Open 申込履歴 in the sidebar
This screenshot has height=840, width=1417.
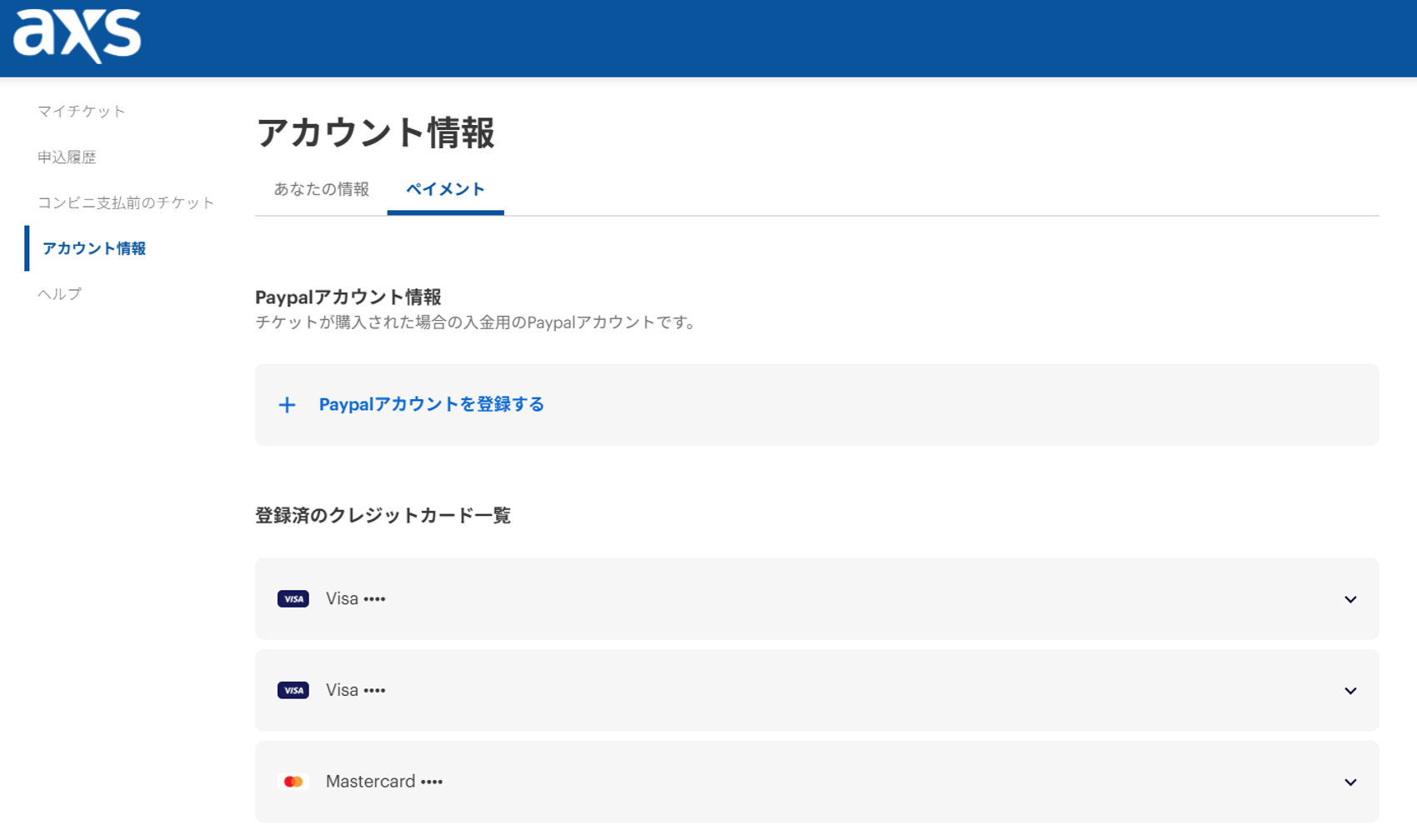pos(67,157)
